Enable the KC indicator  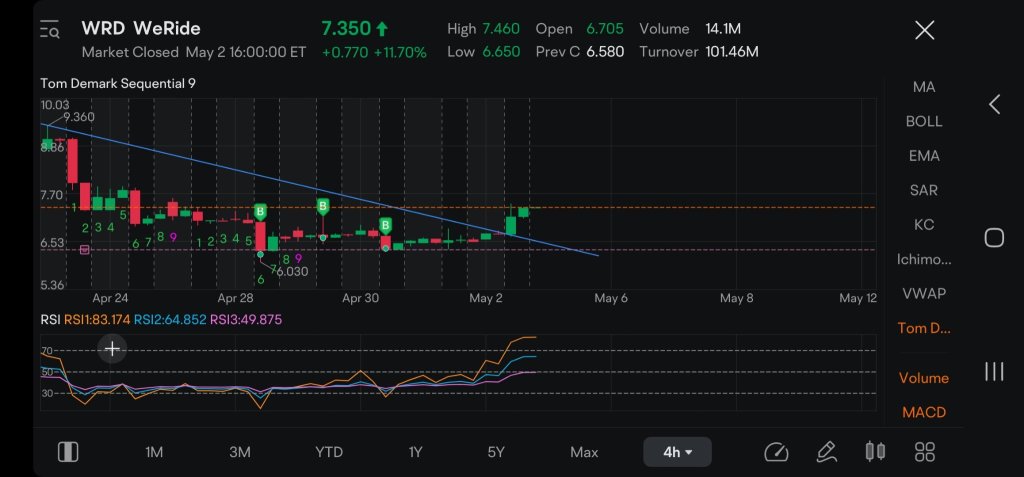click(923, 225)
